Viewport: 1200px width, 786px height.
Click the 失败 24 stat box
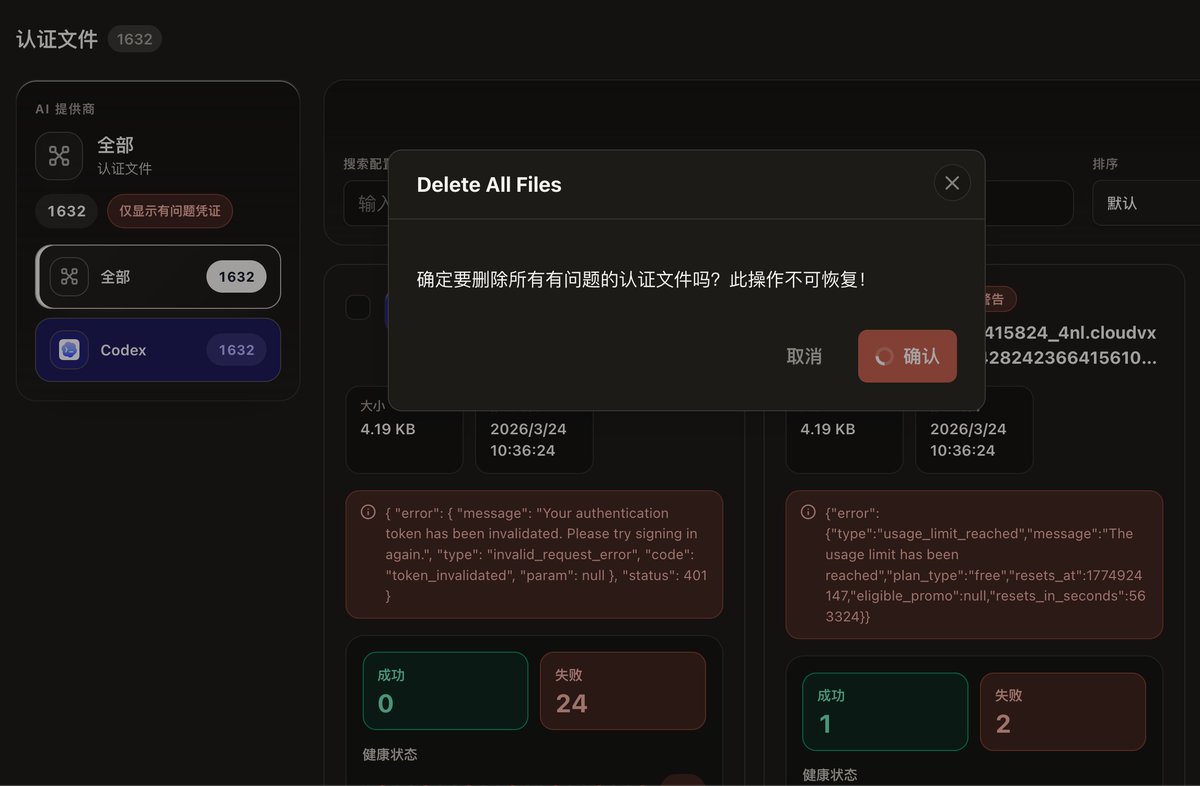623,691
